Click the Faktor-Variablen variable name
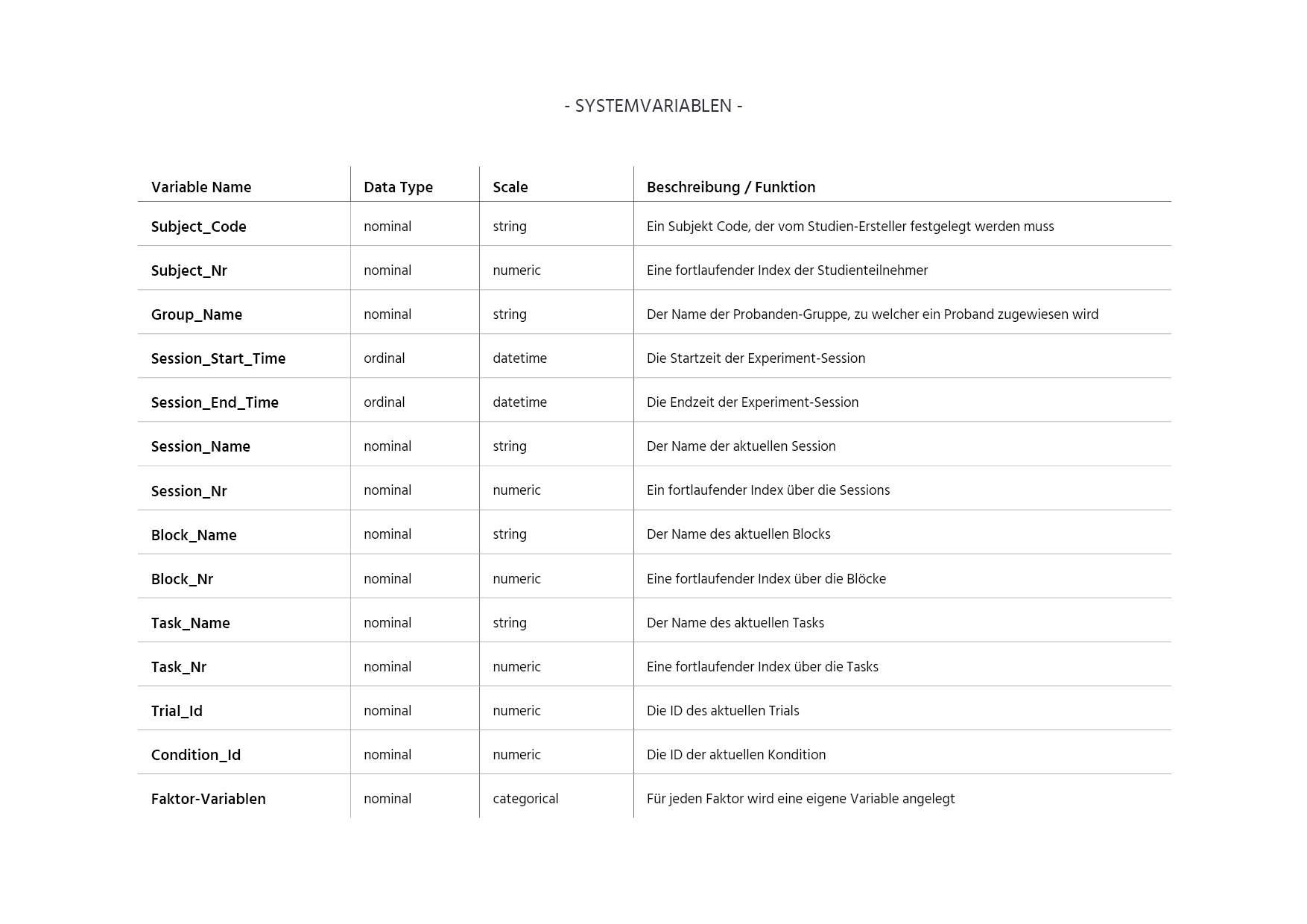Viewport: 1307px width, 924px height. pos(209,799)
